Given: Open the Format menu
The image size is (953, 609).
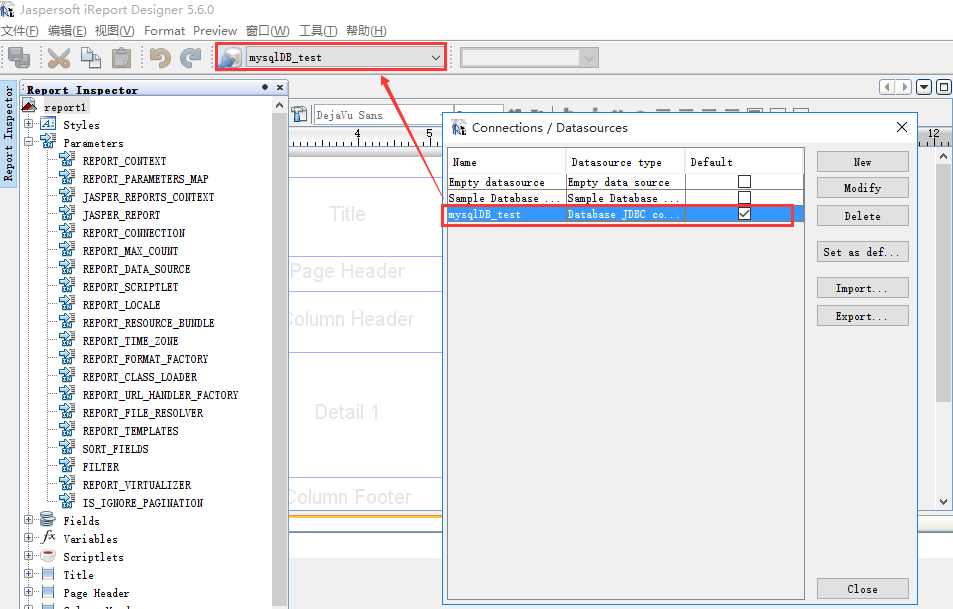Looking at the screenshot, I should tap(164, 31).
